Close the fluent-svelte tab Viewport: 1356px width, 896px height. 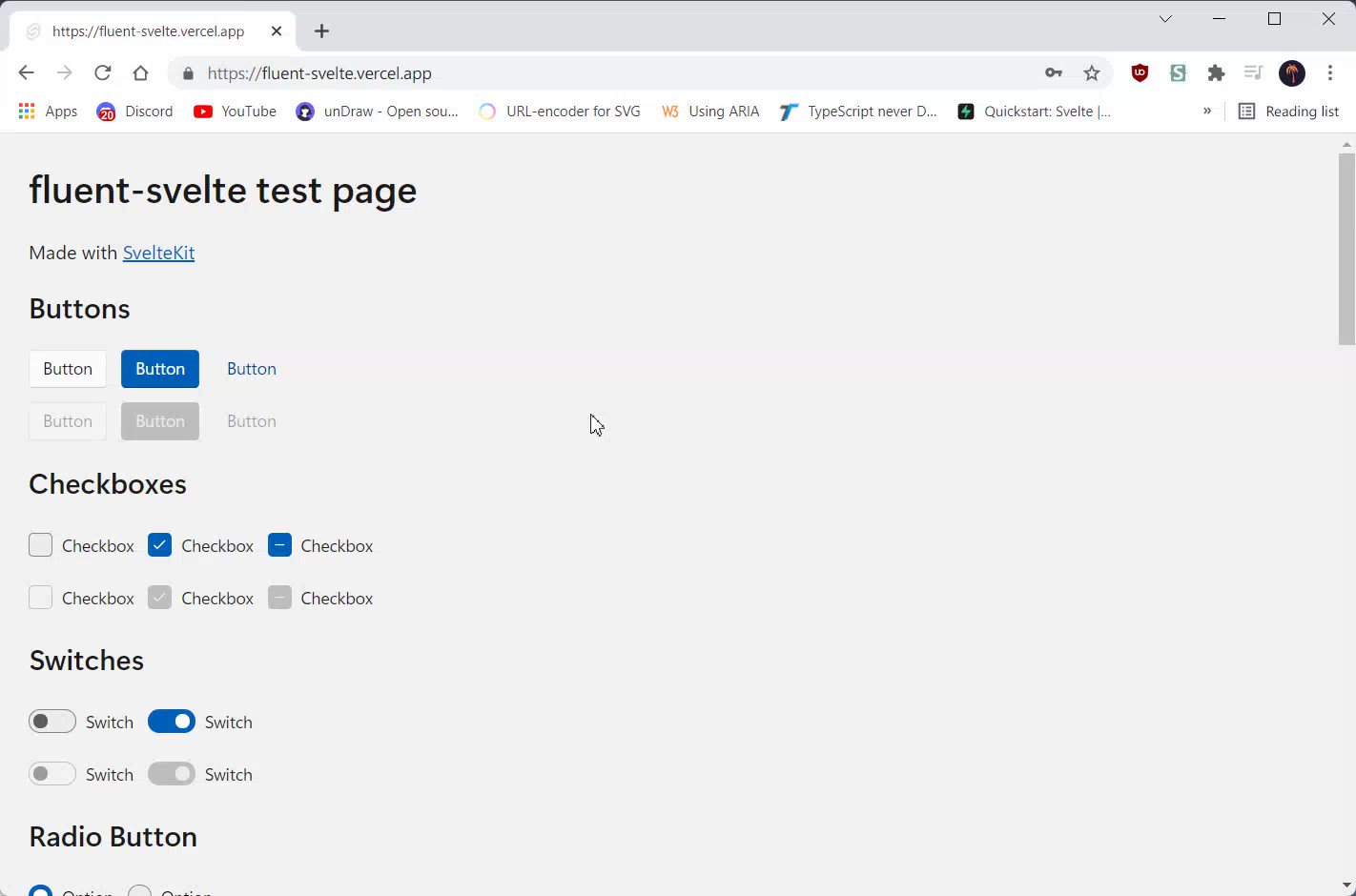coord(277,31)
